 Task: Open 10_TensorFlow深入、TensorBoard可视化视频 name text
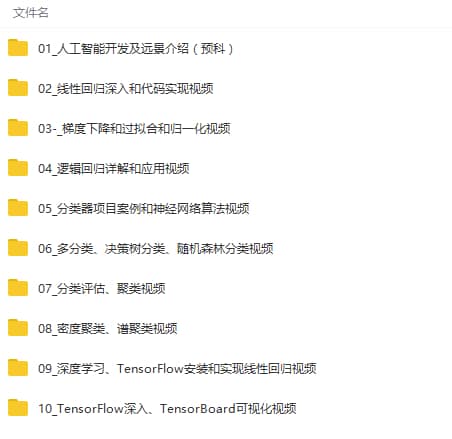point(167,409)
